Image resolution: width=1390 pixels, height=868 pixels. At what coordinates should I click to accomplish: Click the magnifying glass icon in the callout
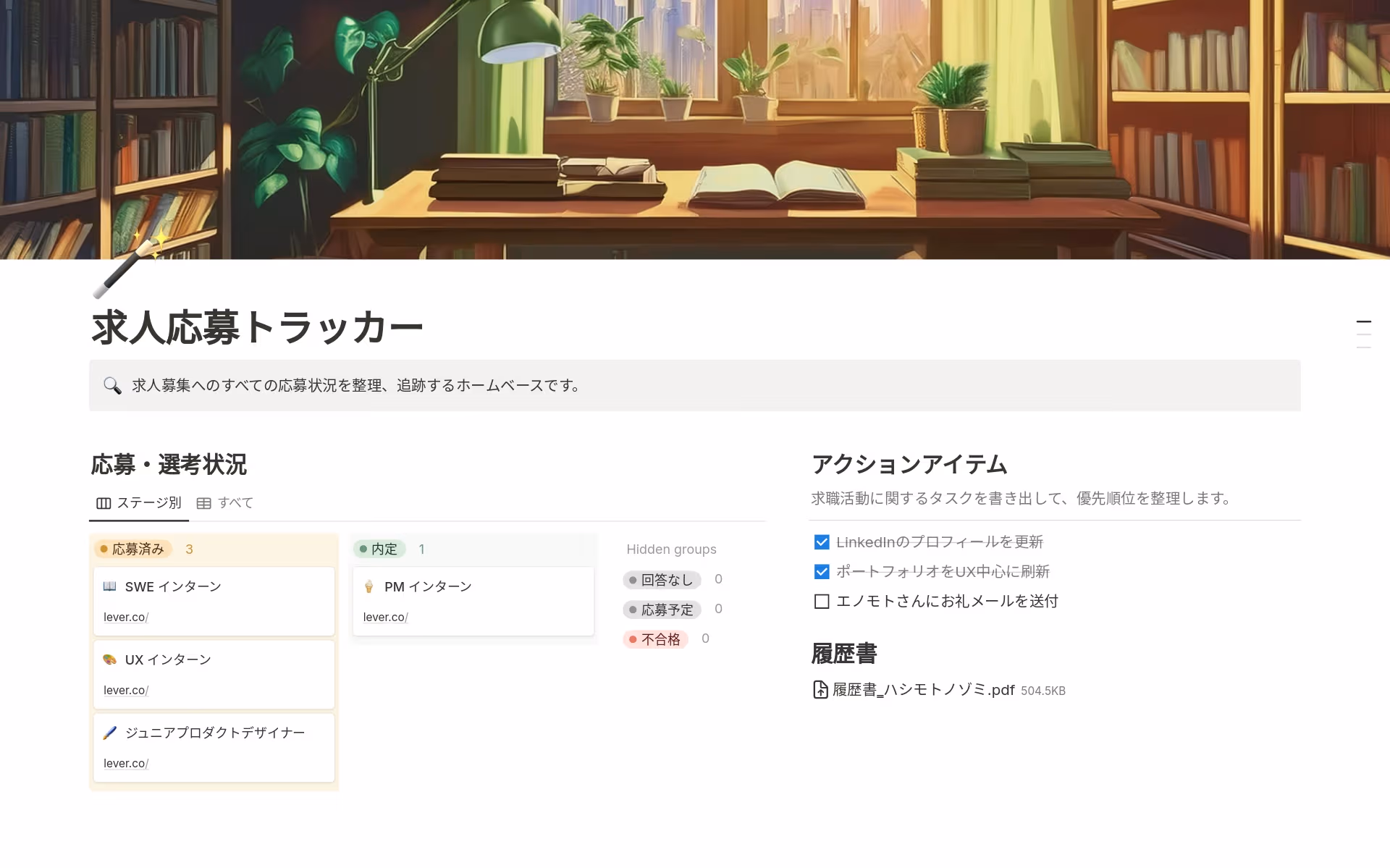coord(112,386)
